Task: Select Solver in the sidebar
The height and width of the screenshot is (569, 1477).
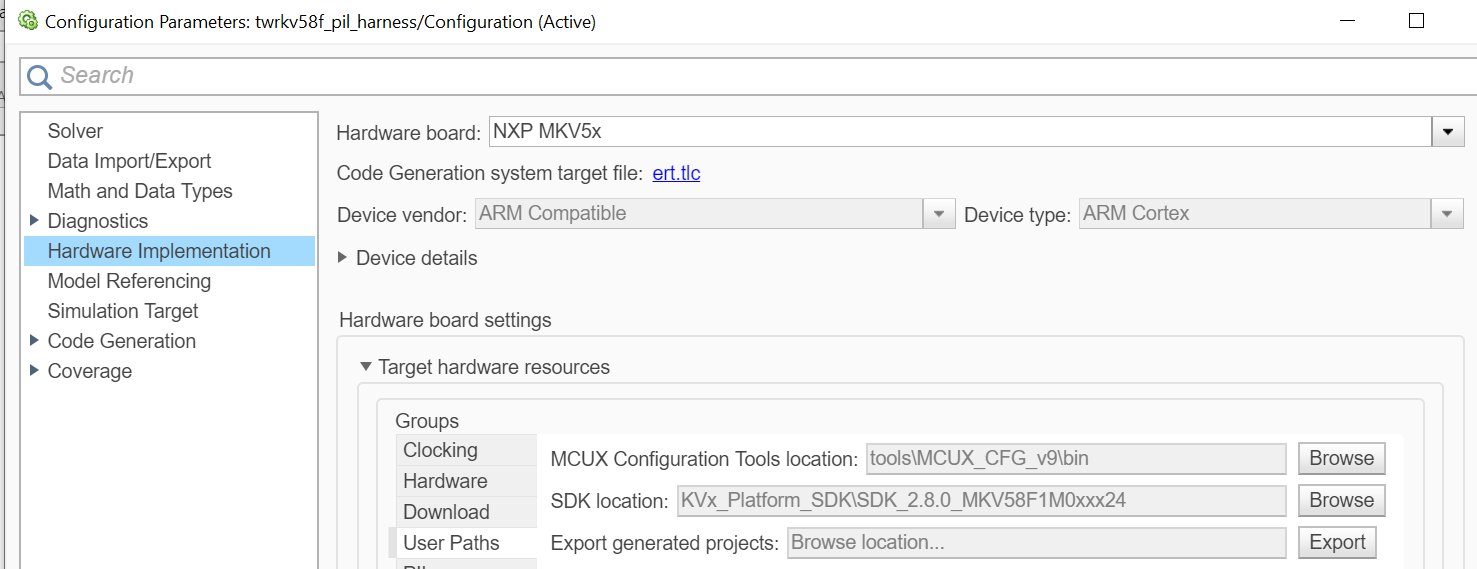Action: pyautogui.click(x=75, y=131)
